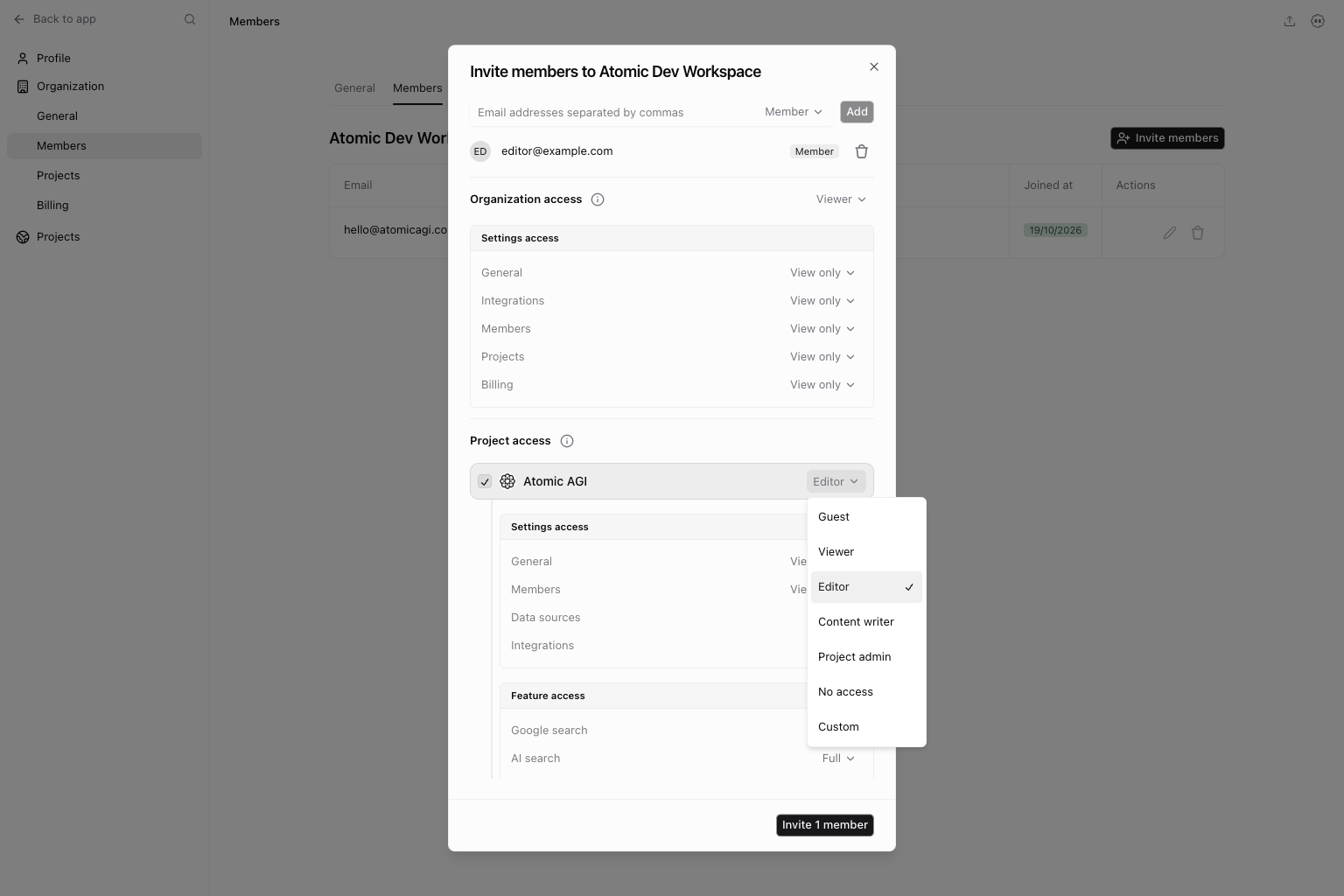Open General under Organization in the sidebar

[104, 116]
